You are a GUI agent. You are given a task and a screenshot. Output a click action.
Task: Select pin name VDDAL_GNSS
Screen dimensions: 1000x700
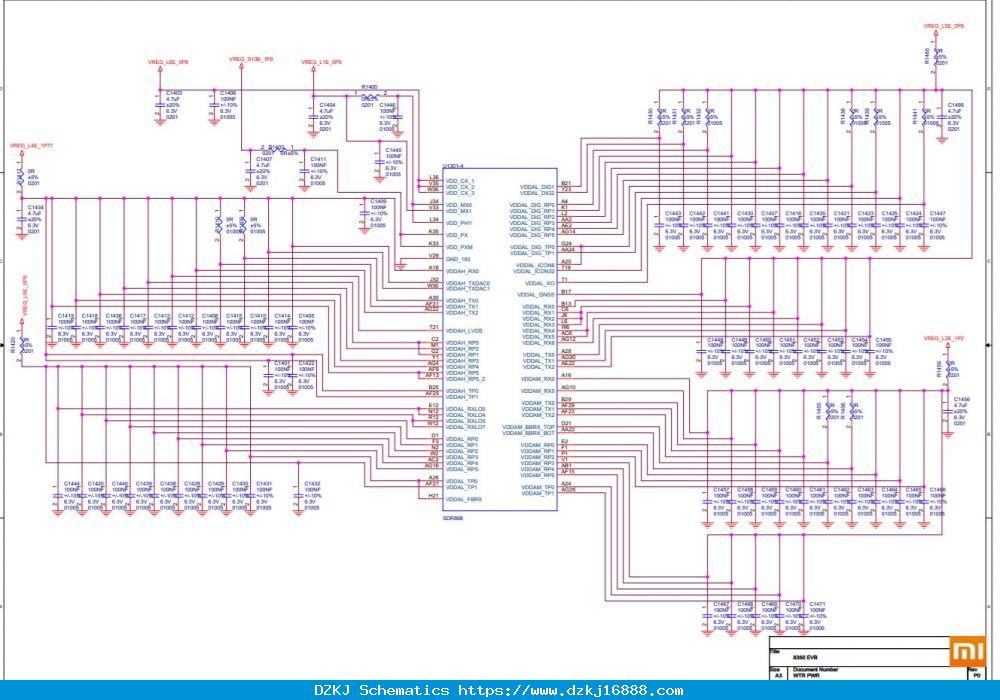[x=536, y=295]
